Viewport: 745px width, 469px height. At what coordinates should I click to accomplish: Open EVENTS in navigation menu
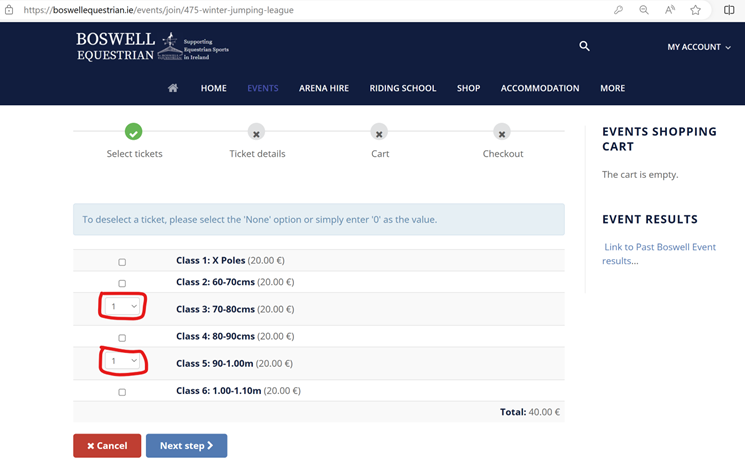point(263,88)
